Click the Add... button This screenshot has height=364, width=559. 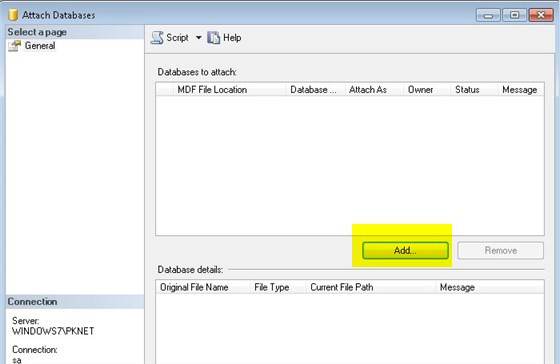[405, 250]
